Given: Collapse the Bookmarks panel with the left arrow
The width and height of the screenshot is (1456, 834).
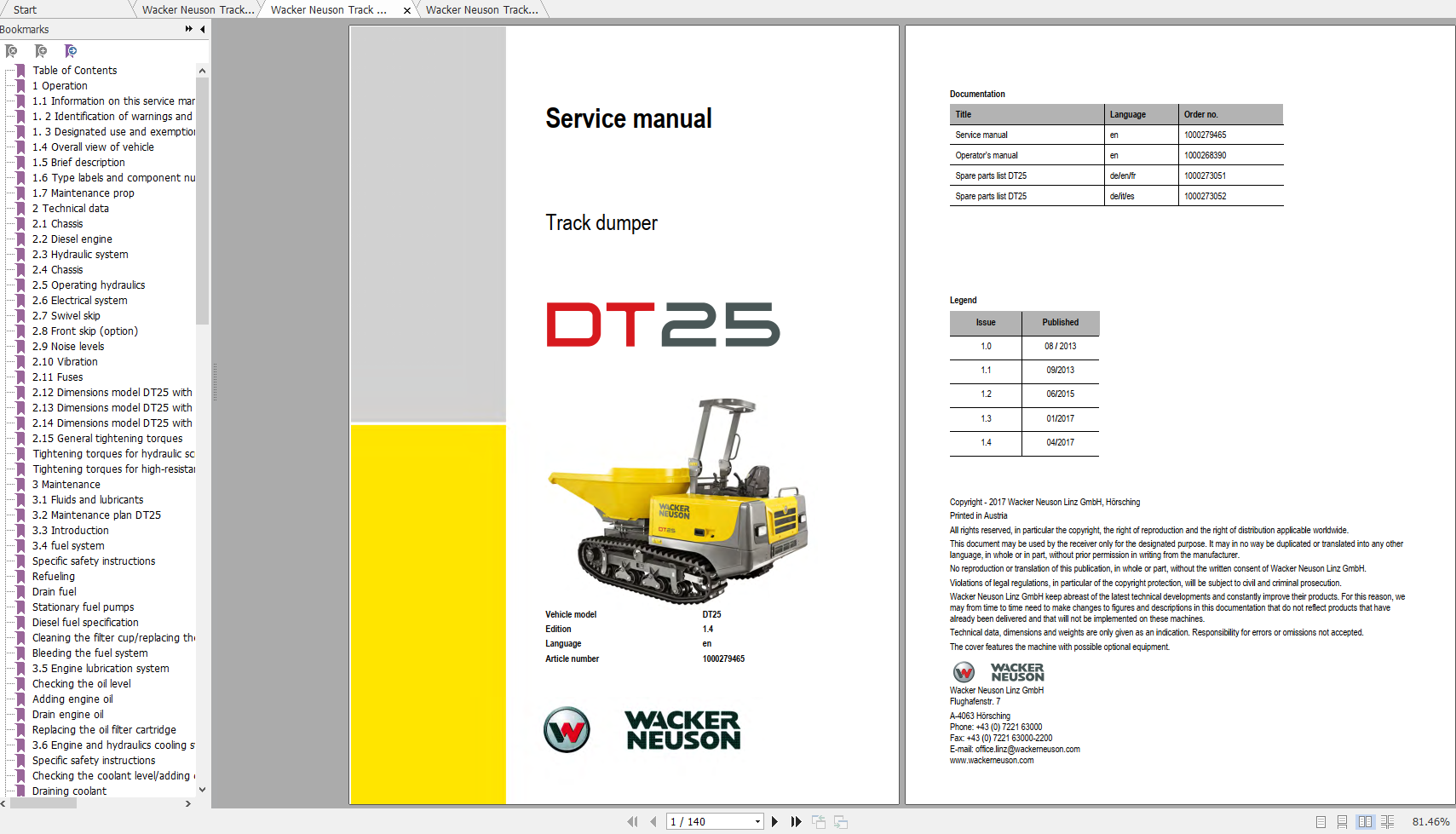Looking at the screenshot, I should click(x=203, y=29).
